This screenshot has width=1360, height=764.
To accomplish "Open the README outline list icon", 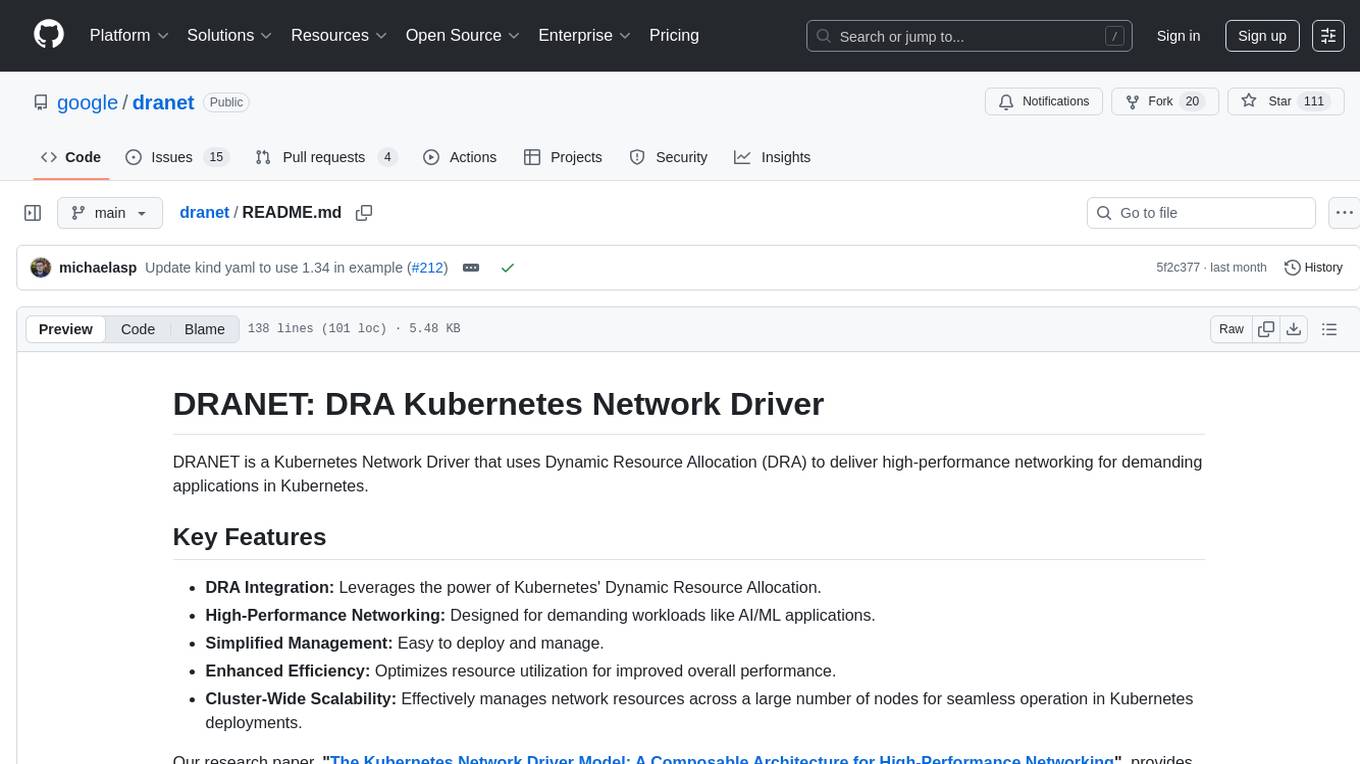I will pyautogui.click(x=1330, y=329).
